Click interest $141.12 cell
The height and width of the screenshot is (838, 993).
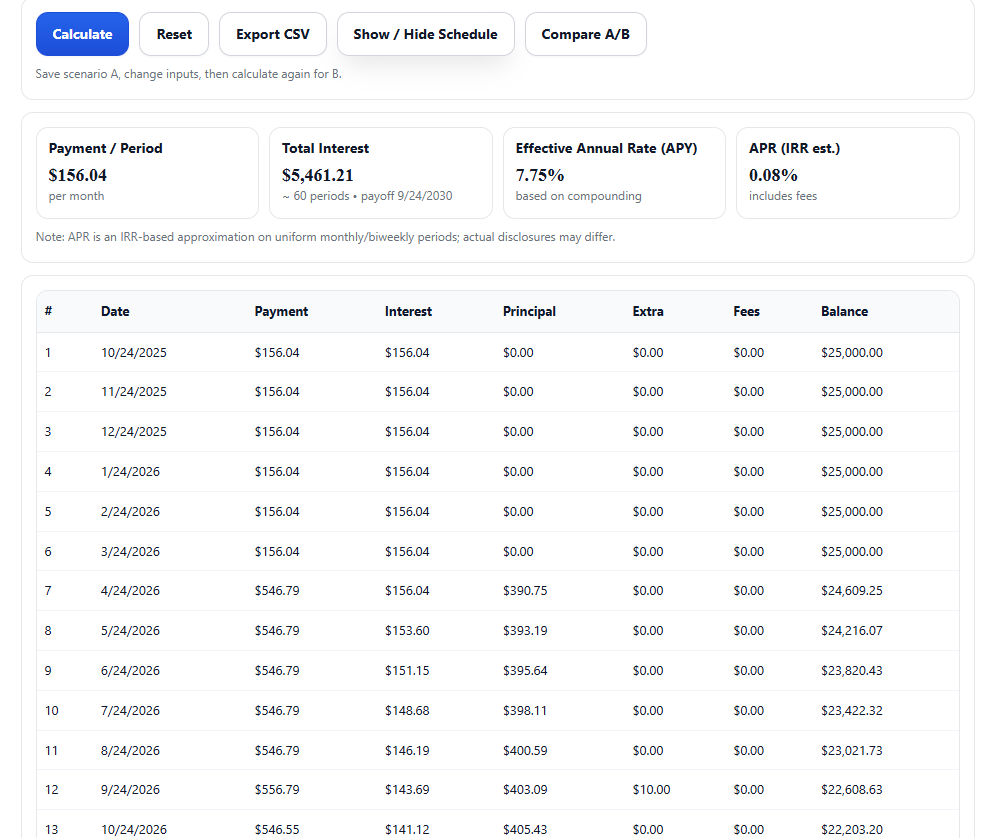coord(407,829)
